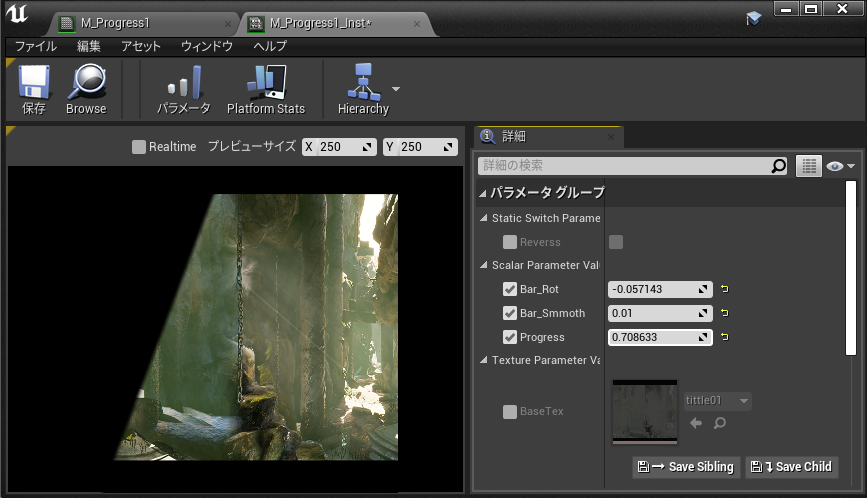This screenshot has width=867, height=498.
Task: Click the Progress value field
Action: 660,337
